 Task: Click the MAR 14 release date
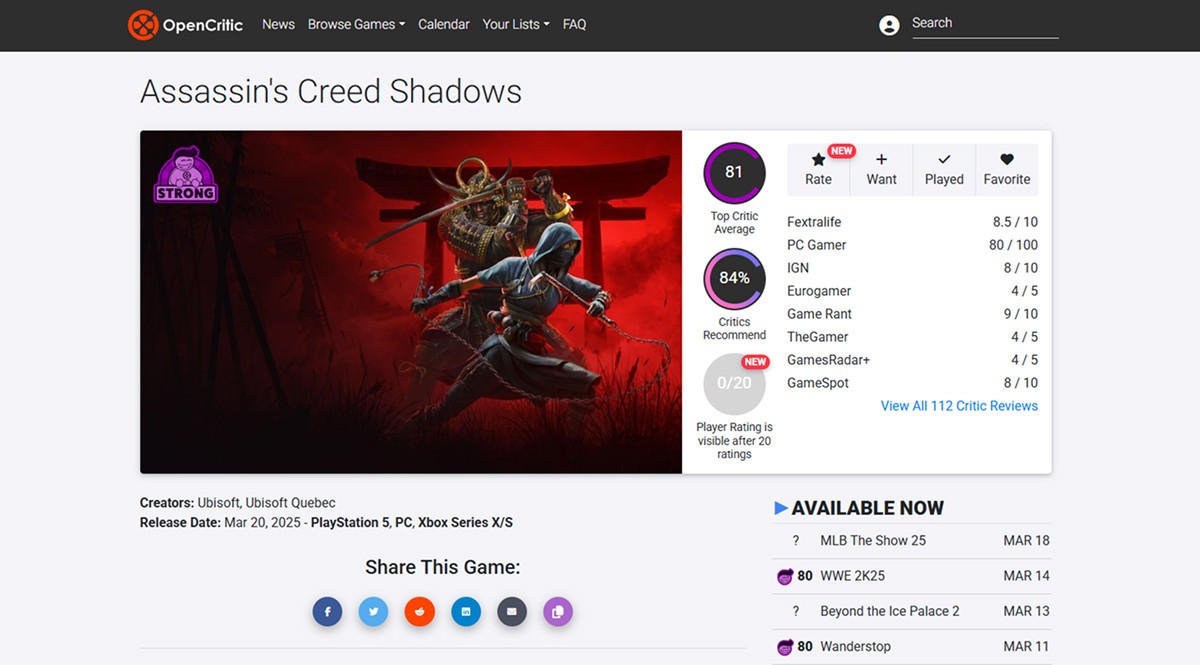(x=1026, y=576)
